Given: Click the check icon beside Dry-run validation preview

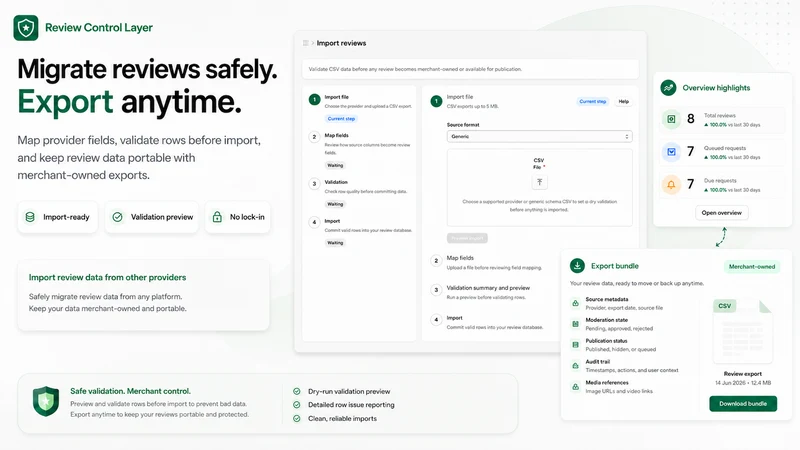Looking at the screenshot, I should (296, 391).
